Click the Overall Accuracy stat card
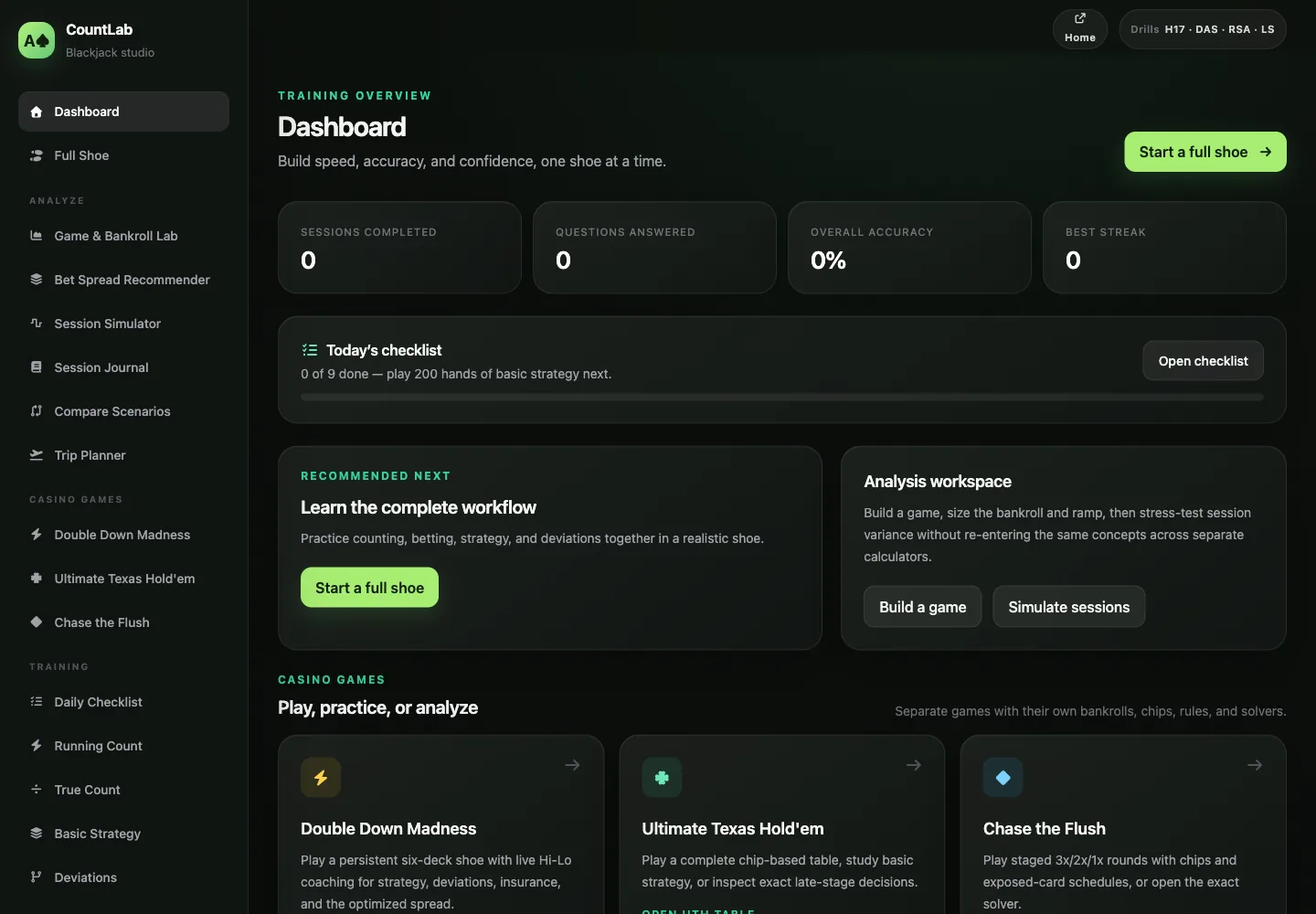The image size is (1316, 914). 909,248
